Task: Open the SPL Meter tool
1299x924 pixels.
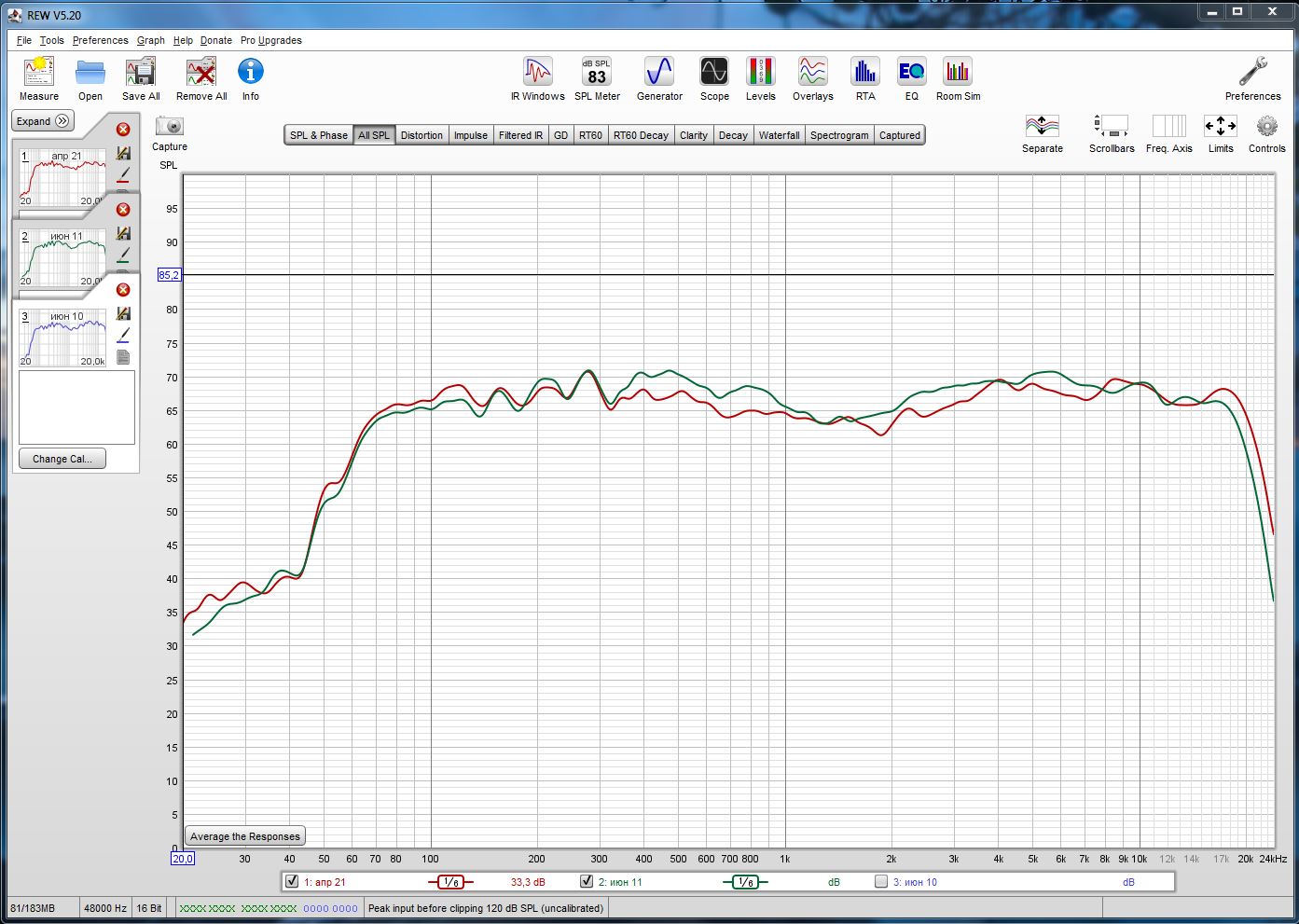Action: [x=597, y=73]
